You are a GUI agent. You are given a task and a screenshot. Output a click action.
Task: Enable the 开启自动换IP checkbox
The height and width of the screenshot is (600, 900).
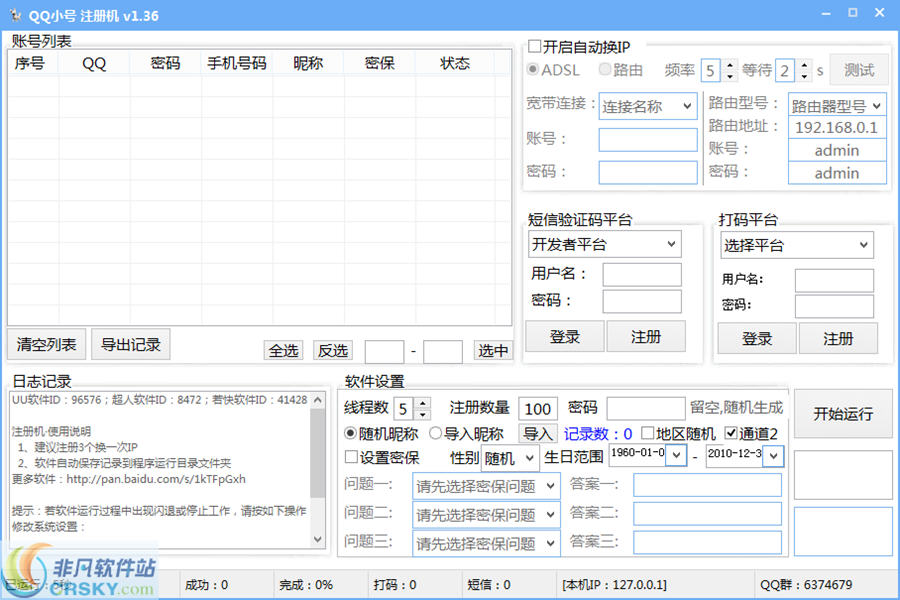[534, 46]
